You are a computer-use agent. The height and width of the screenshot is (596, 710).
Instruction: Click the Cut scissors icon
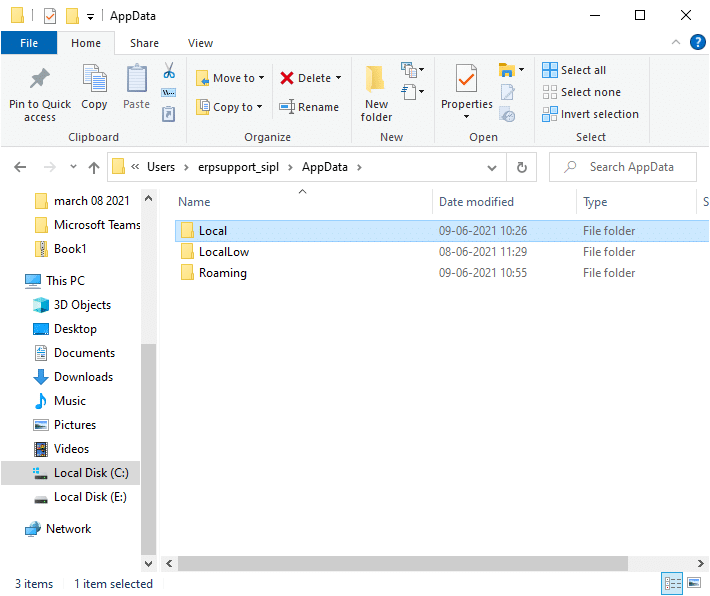(x=169, y=70)
